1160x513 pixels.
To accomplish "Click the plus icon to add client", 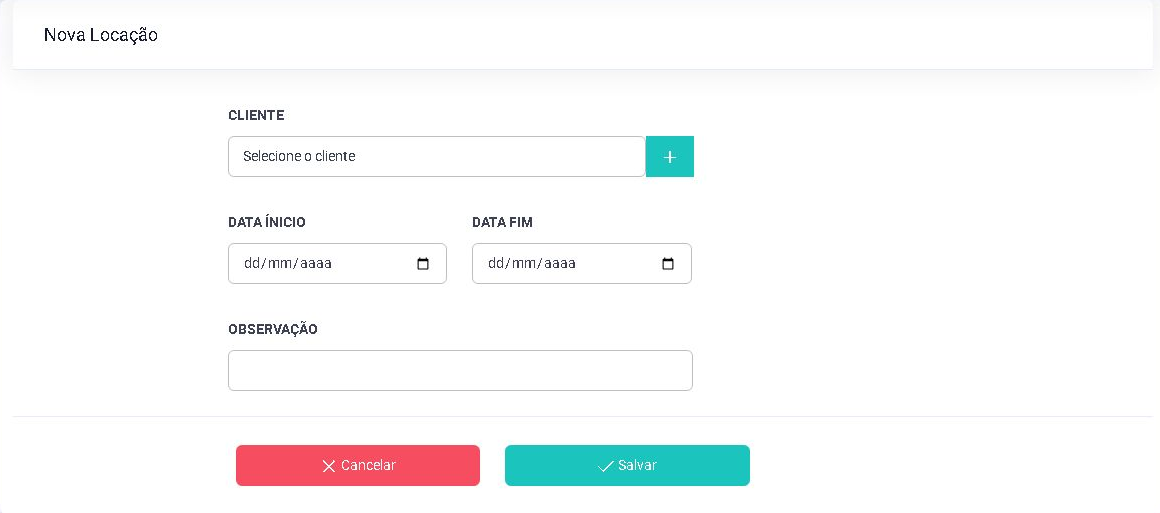I will 670,157.
